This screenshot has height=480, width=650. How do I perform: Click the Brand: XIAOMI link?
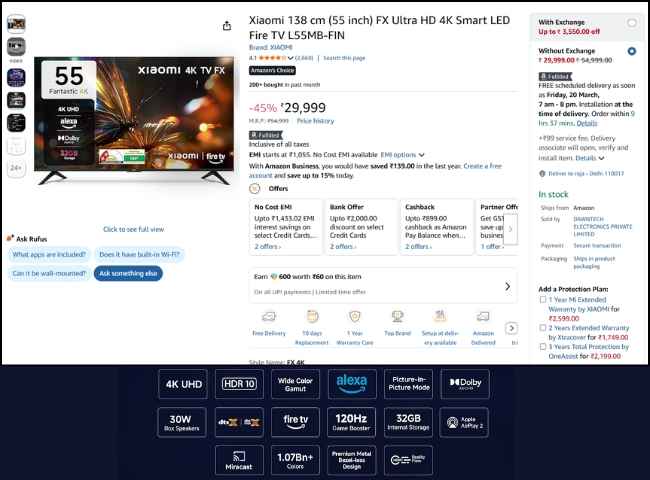click(270, 47)
